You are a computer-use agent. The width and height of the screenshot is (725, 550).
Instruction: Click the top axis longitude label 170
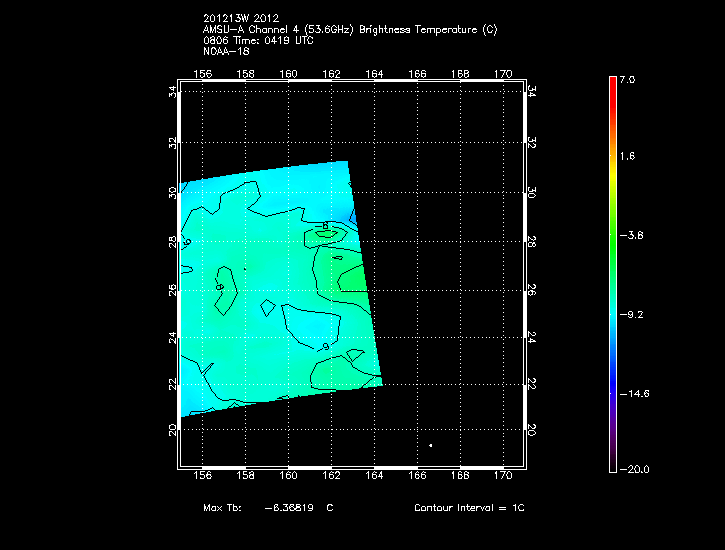click(x=505, y=74)
